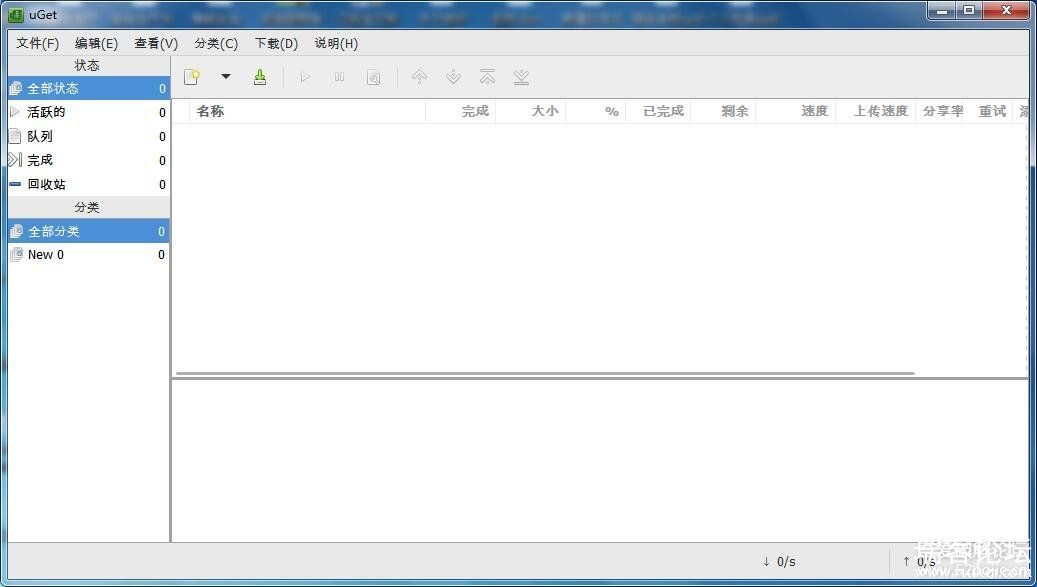Select the 完成 status row
The height and width of the screenshot is (587, 1037).
pos(89,161)
